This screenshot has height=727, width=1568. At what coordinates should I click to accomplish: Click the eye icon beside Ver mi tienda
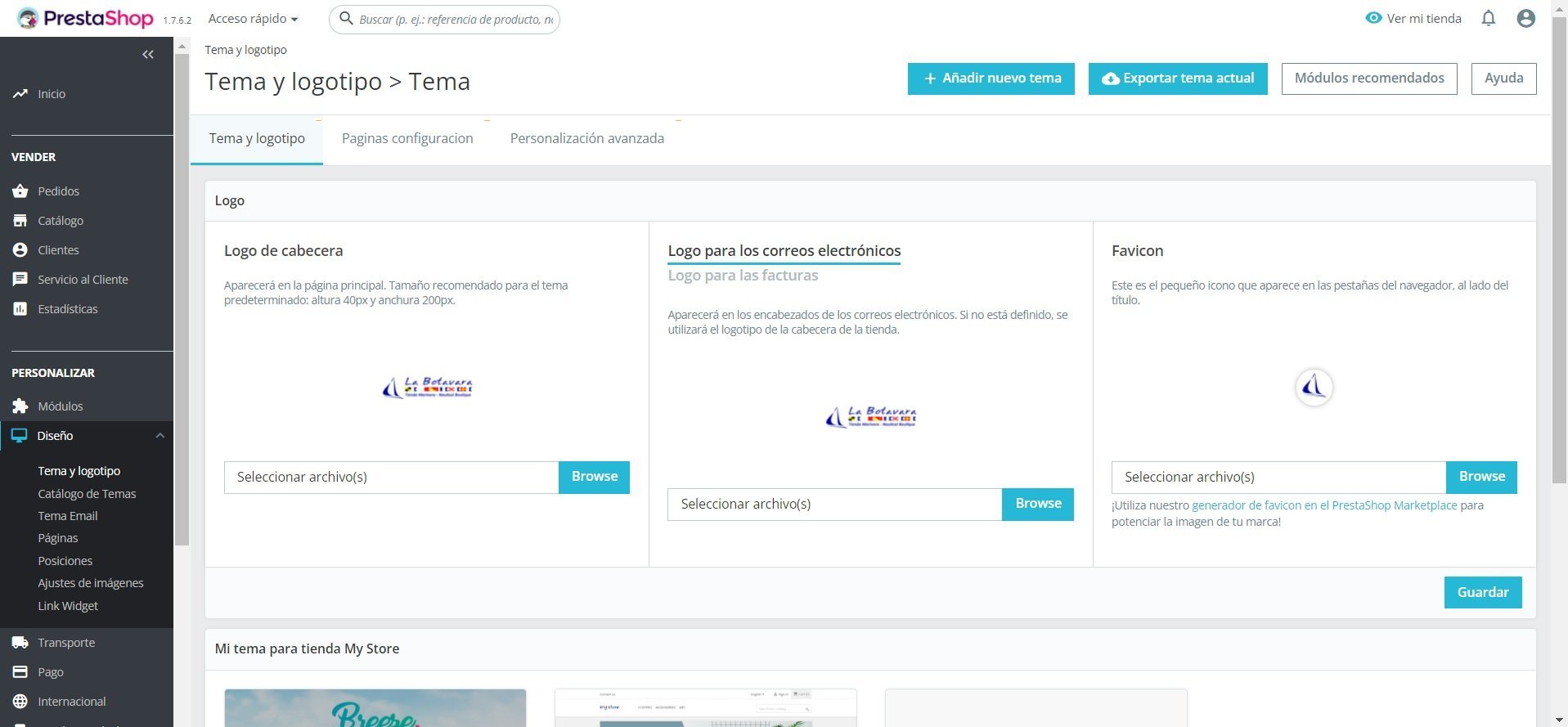click(x=1373, y=18)
